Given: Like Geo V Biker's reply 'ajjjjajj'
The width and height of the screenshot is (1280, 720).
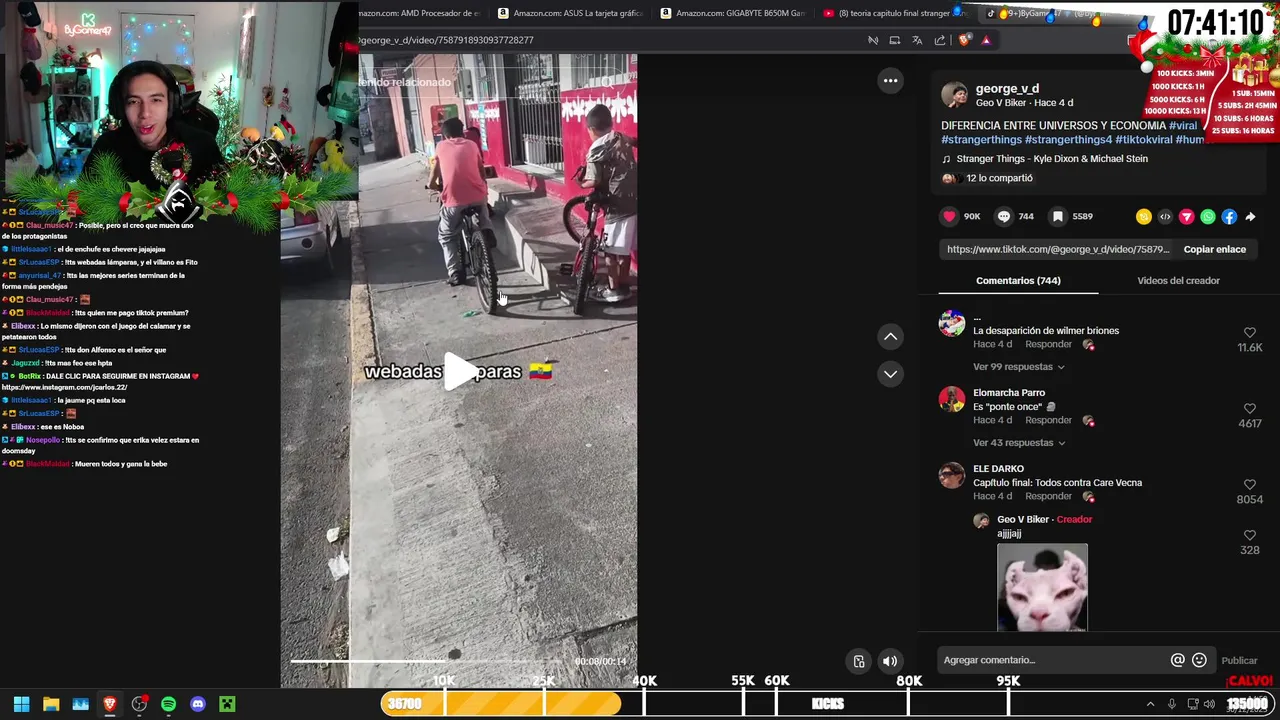Looking at the screenshot, I should 1249,535.
